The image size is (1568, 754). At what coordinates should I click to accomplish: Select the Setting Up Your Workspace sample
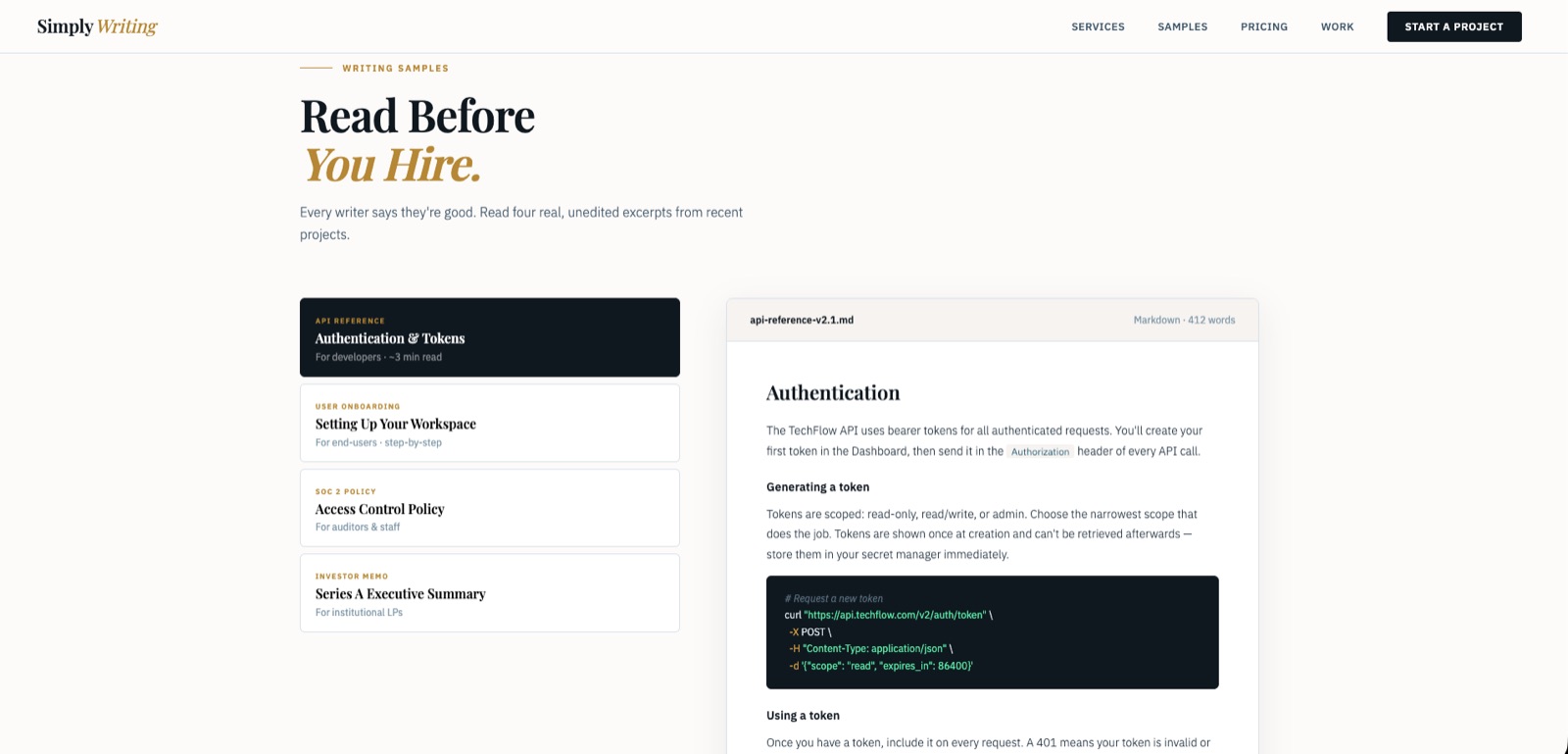click(x=490, y=423)
